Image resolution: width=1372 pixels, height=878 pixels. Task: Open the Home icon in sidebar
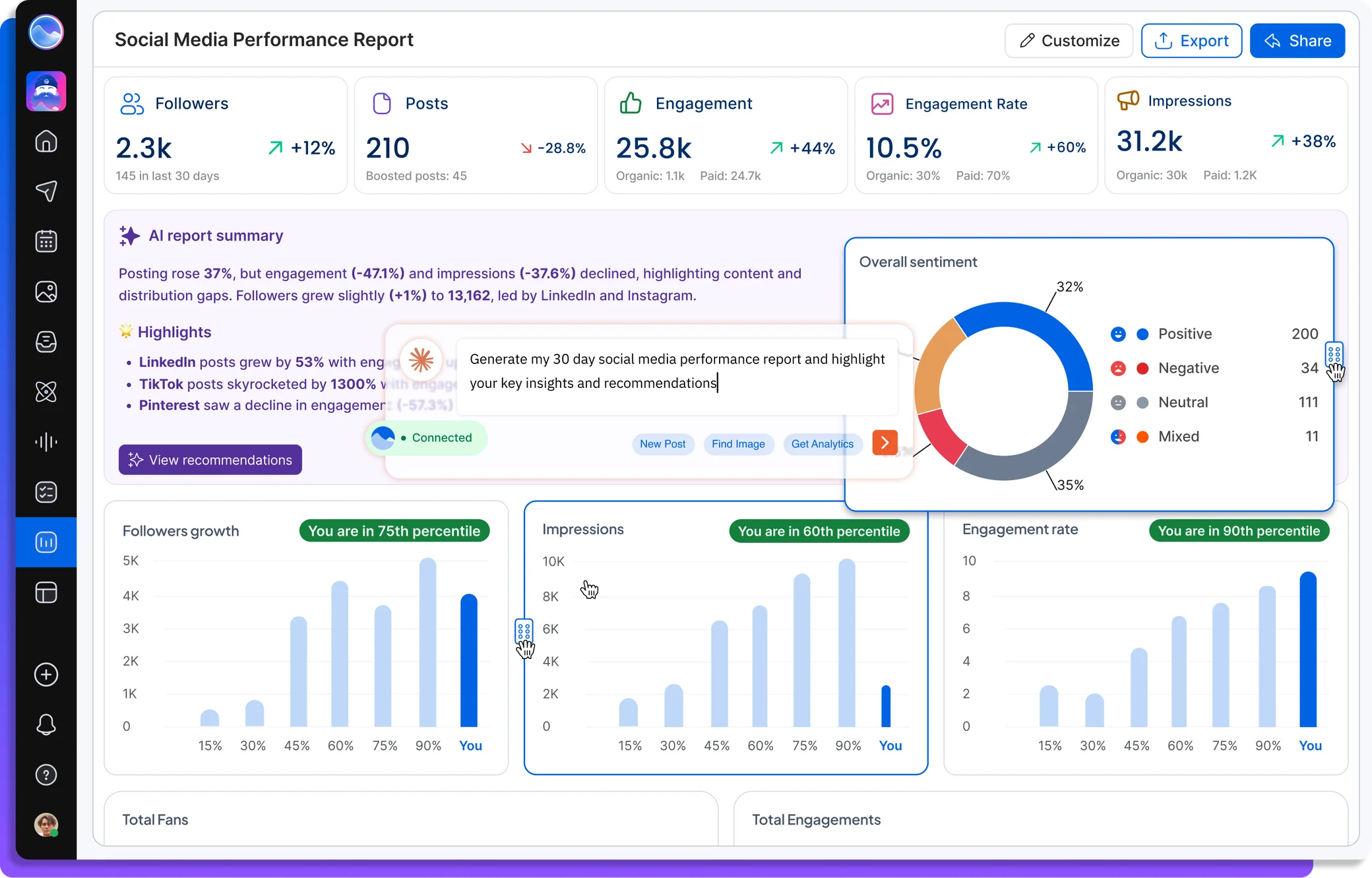pos(46,141)
